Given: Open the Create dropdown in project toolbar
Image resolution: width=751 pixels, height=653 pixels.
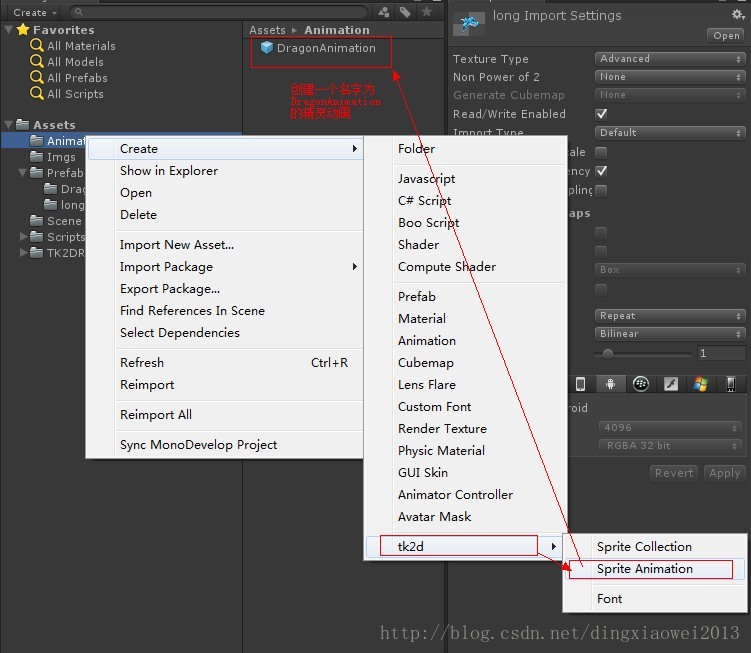Looking at the screenshot, I should pos(34,12).
